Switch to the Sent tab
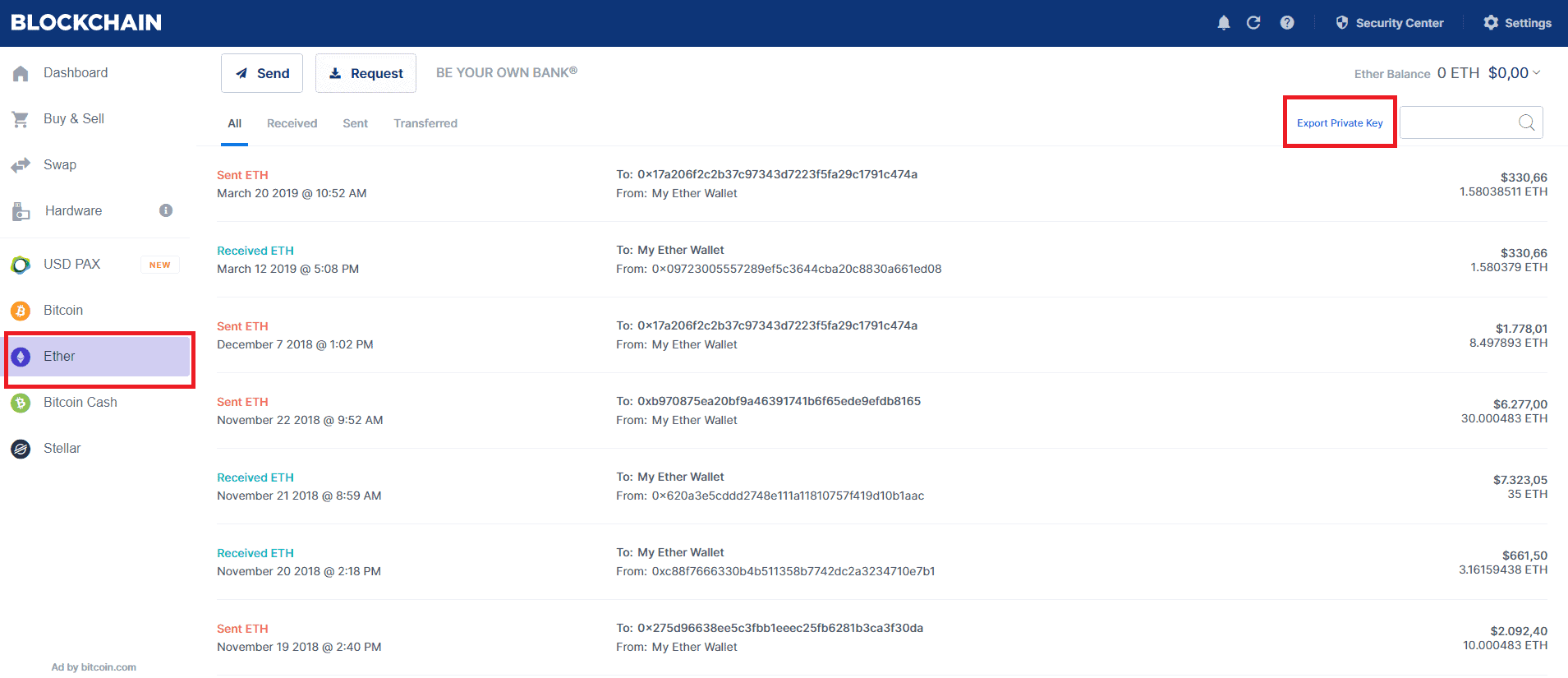This screenshot has width=1568, height=678. [355, 123]
